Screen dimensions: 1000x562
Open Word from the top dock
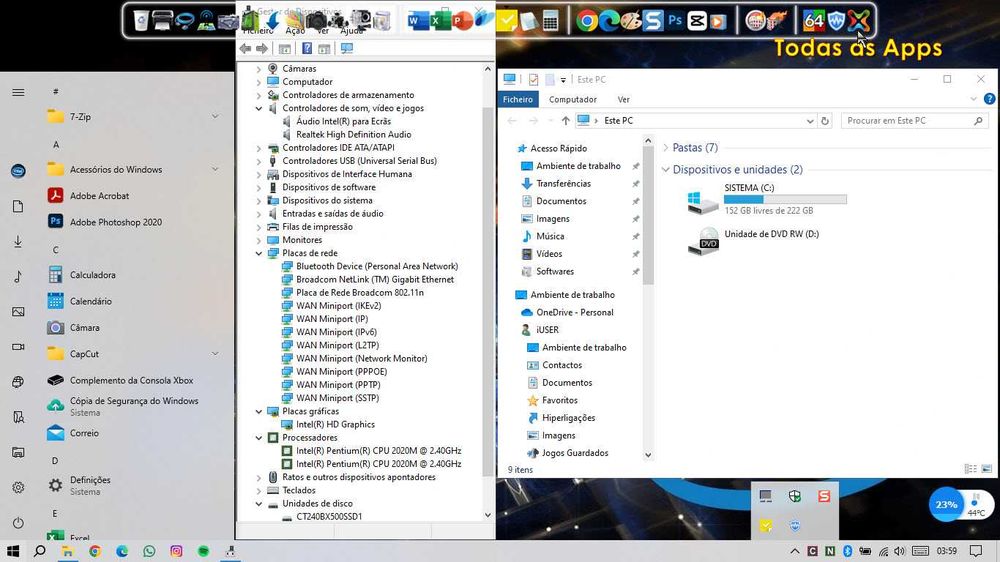418,21
